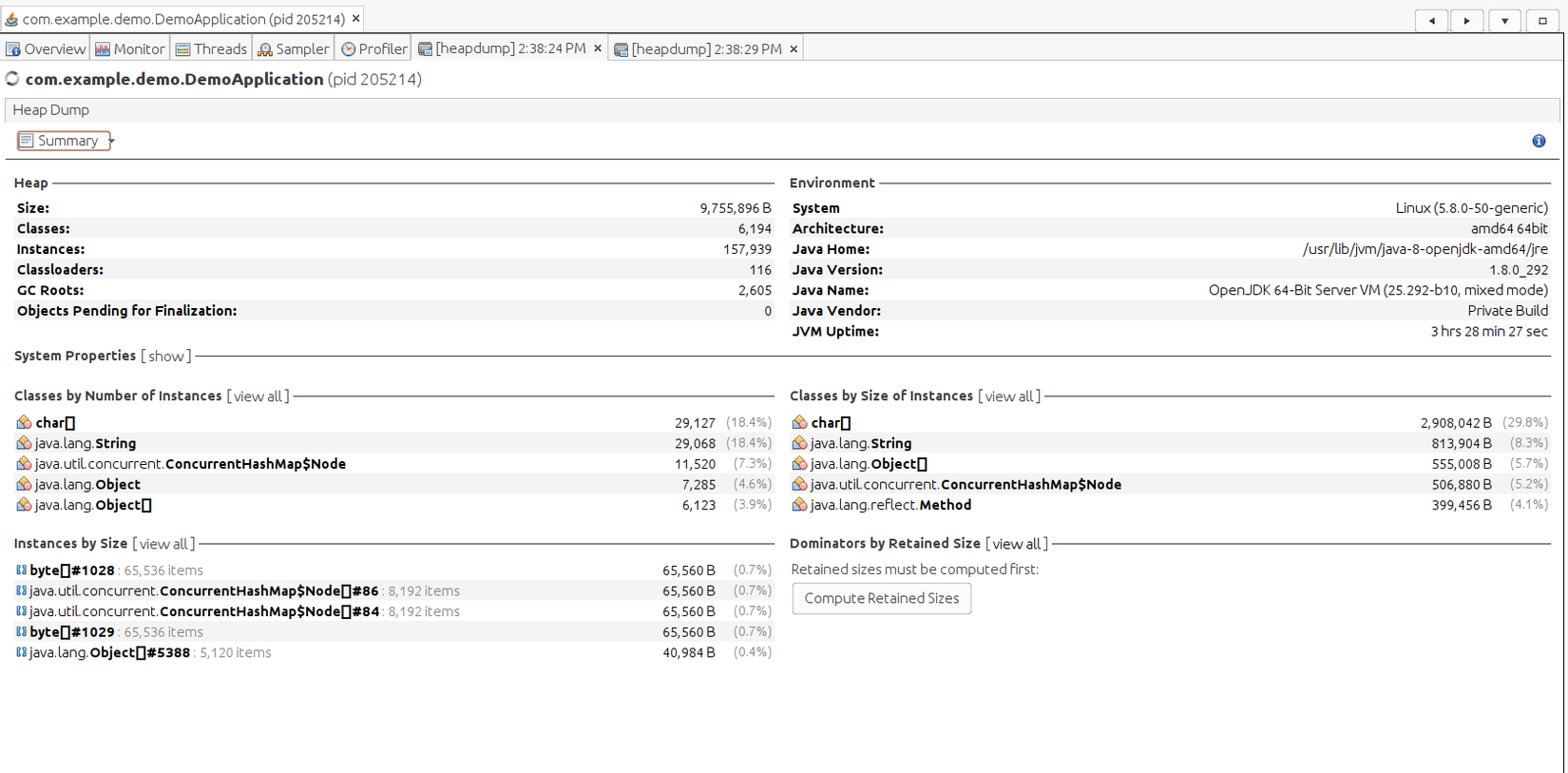Click the byte[]#1028 instance icon
1568x773 pixels.
pyautogui.click(x=21, y=570)
